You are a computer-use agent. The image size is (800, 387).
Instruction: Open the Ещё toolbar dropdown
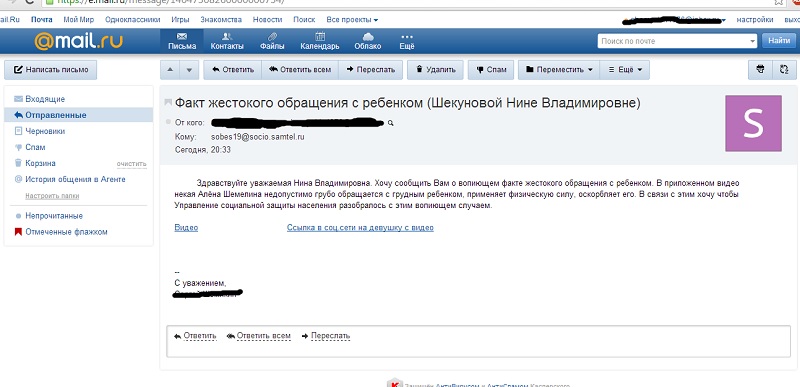pos(625,70)
